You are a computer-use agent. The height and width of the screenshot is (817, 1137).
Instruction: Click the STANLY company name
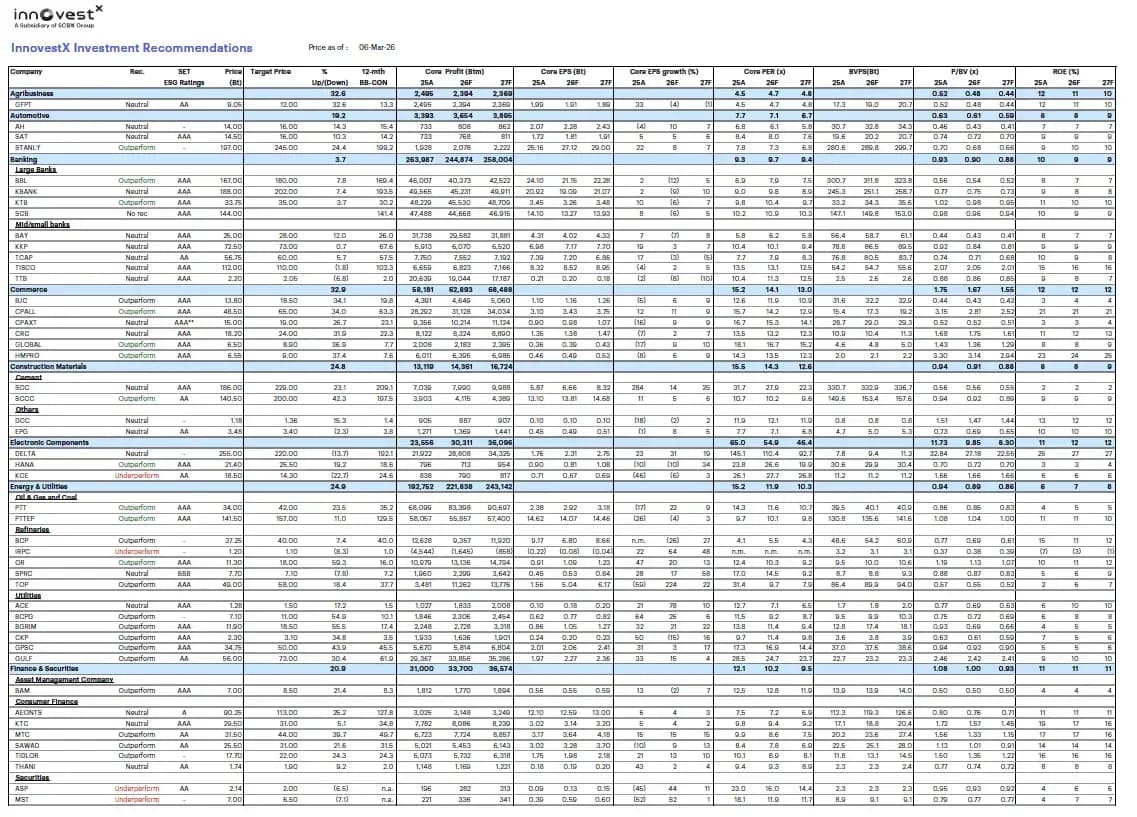28,147
